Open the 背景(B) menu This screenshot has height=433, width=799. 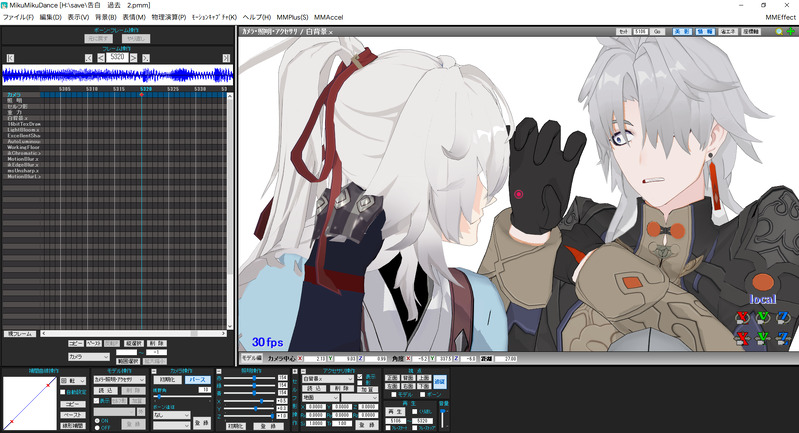tap(105, 17)
